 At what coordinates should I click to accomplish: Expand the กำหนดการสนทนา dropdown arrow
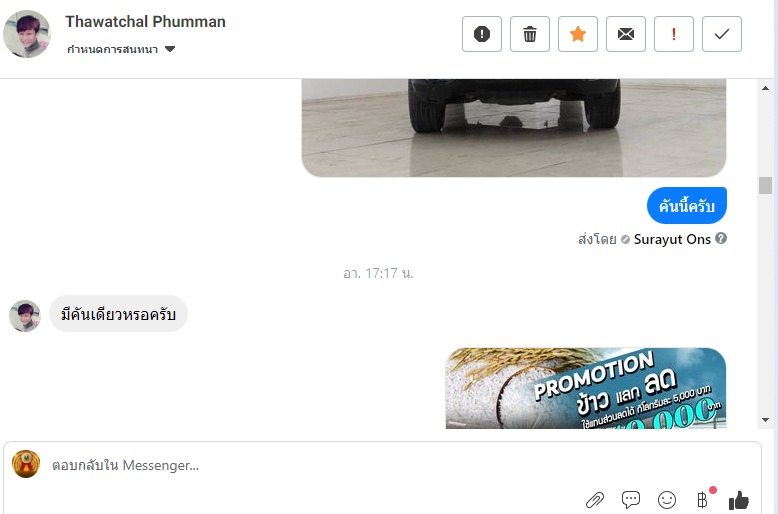coord(170,49)
